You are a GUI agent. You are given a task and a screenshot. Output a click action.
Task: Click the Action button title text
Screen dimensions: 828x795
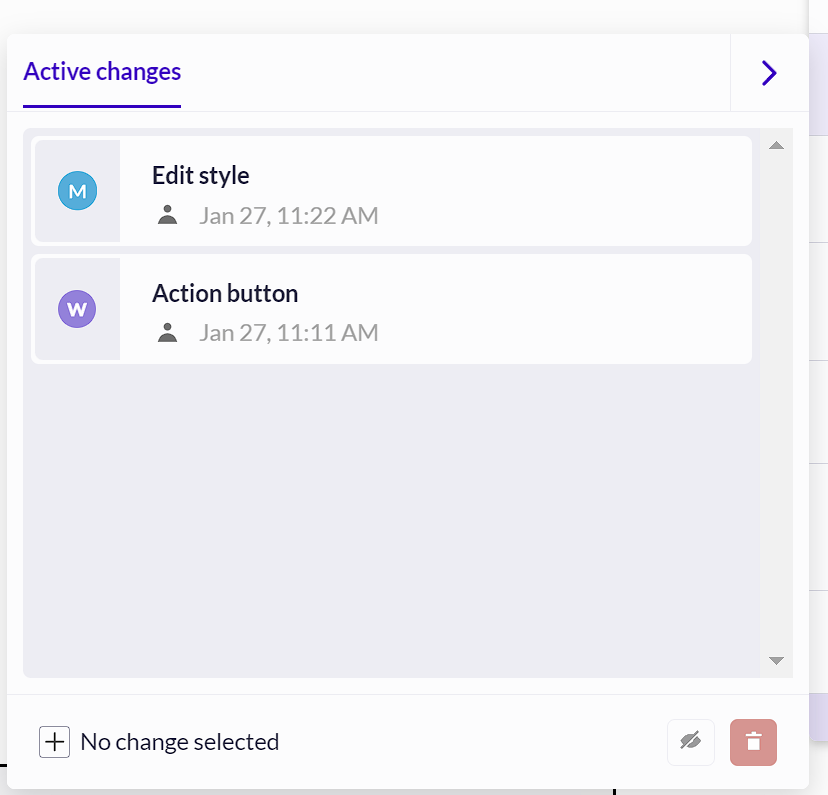[225, 293]
